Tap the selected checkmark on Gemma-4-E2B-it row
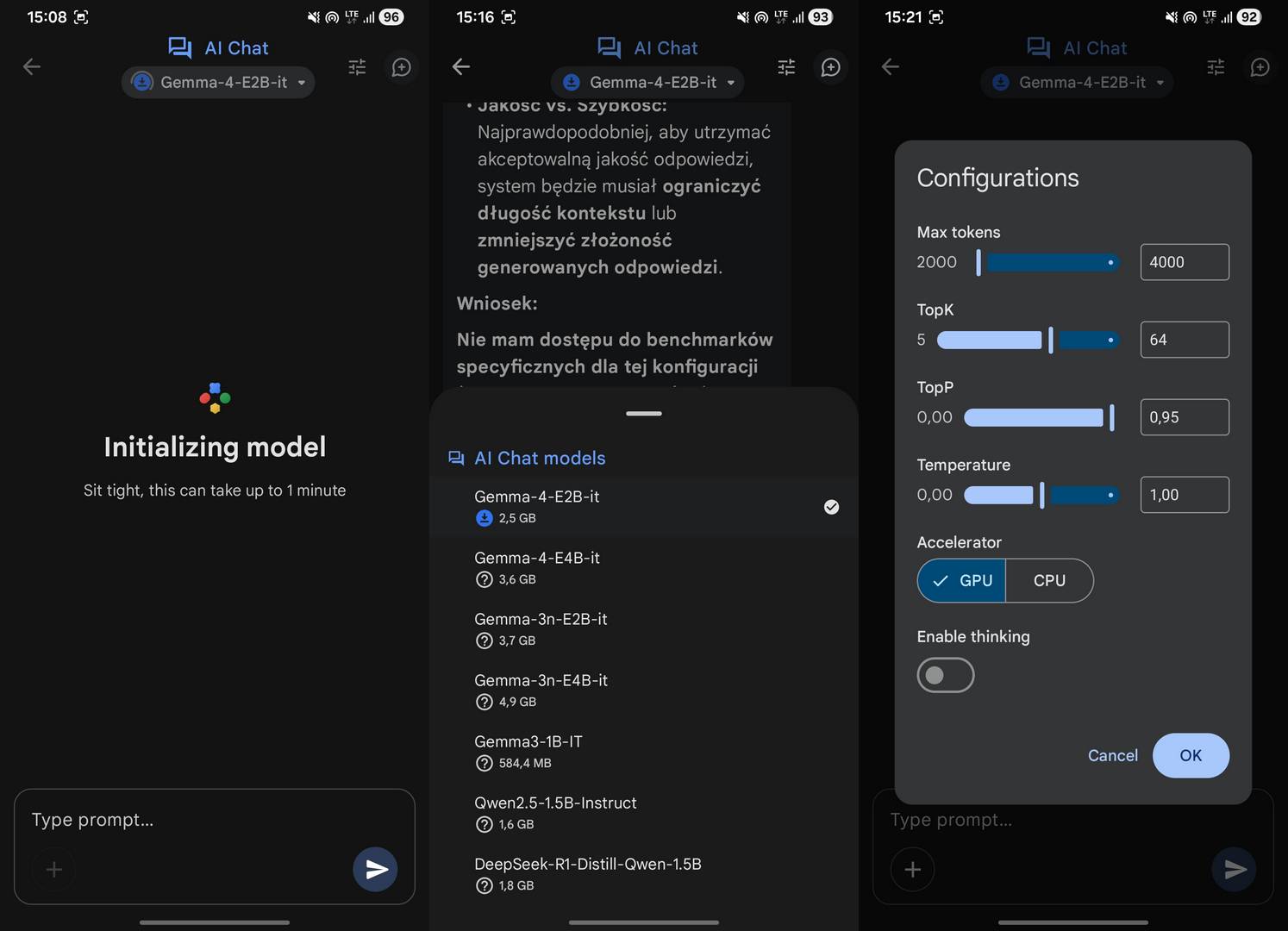Viewport: 1288px width, 931px height. [831, 507]
